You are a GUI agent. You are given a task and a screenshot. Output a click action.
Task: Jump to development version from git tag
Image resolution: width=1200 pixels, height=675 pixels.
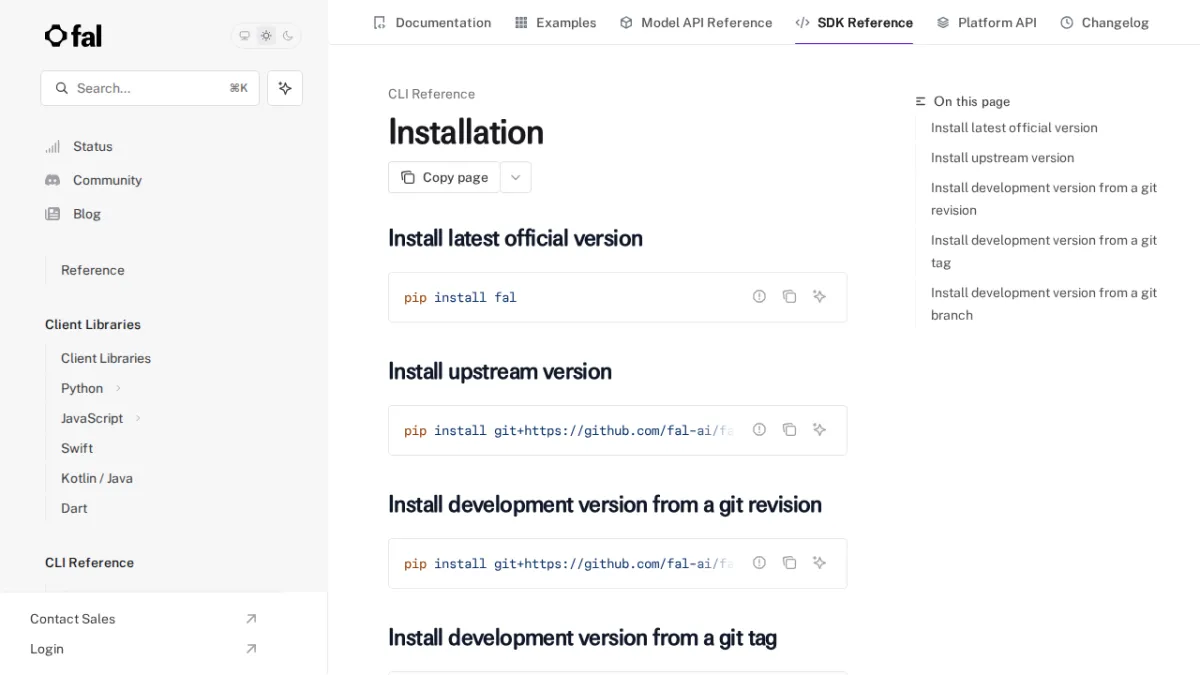tap(1044, 251)
